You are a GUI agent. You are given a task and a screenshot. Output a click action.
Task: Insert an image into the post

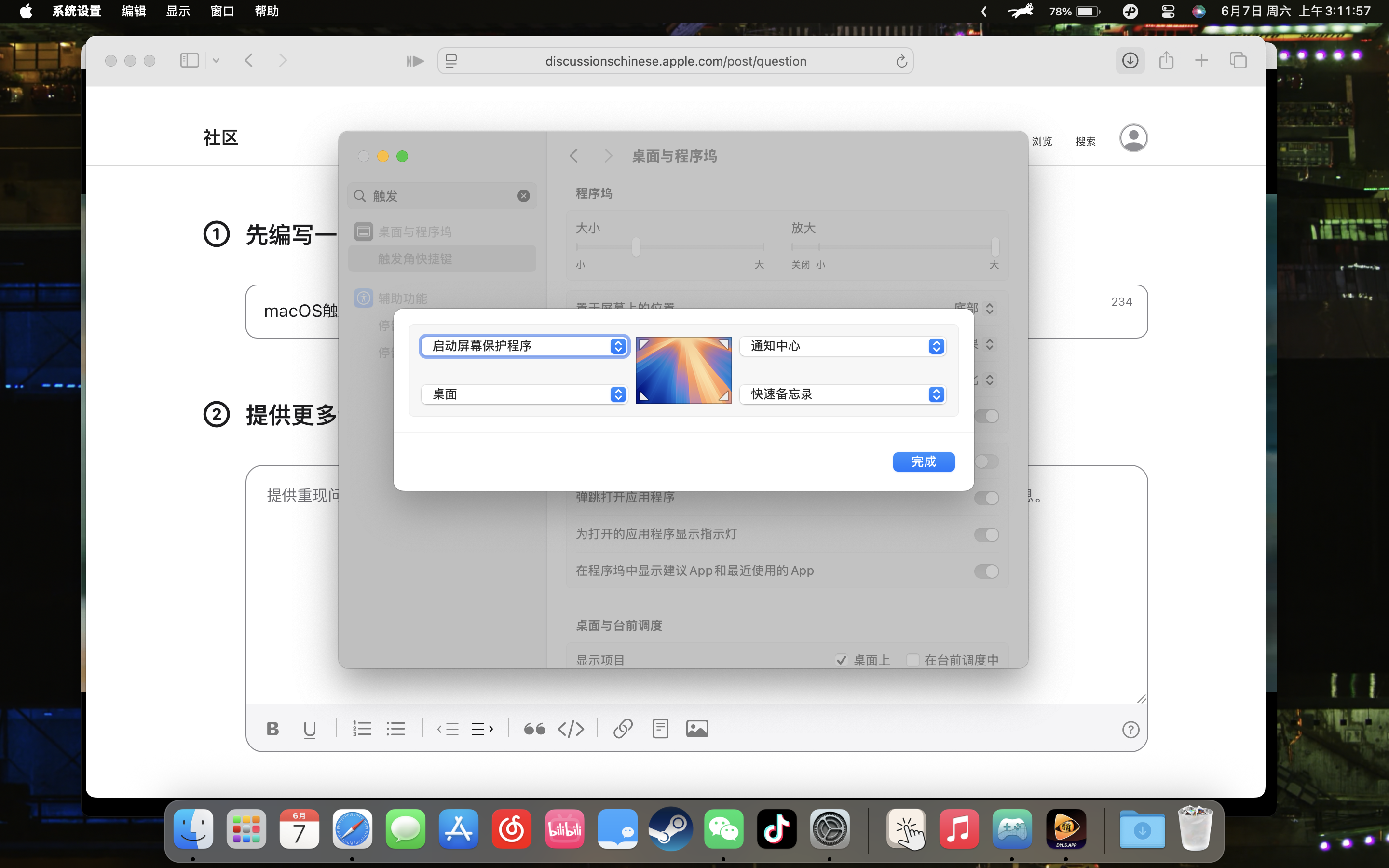pos(697,729)
